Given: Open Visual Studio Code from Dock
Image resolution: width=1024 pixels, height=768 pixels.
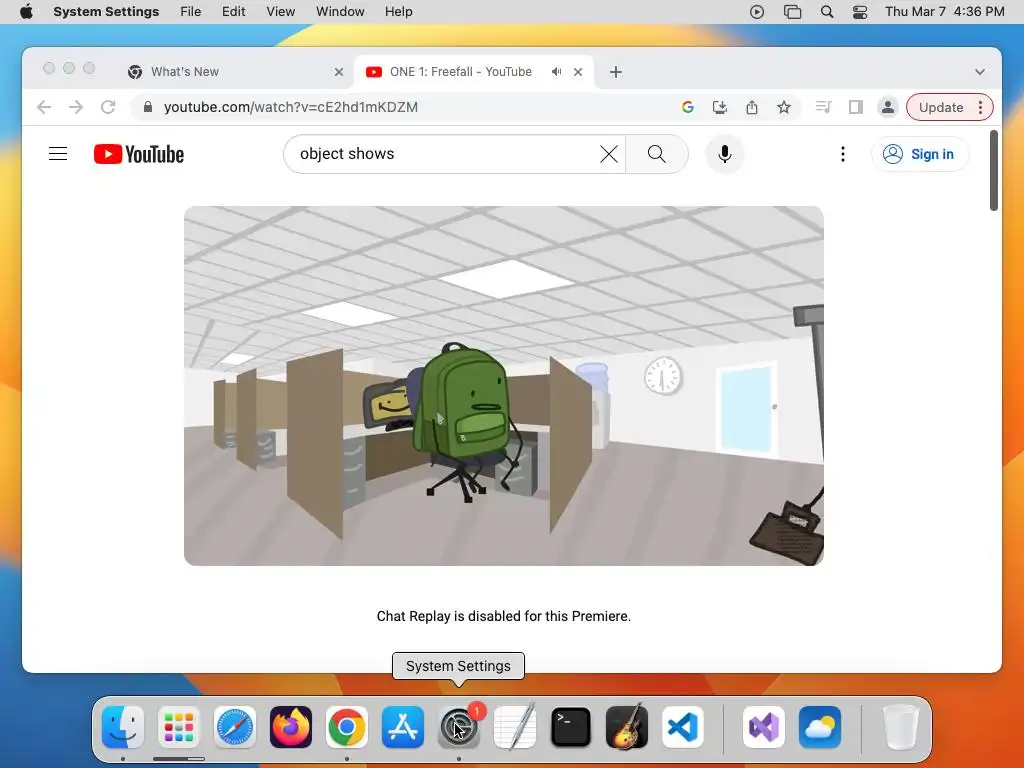Looking at the screenshot, I should click(682, 727).
